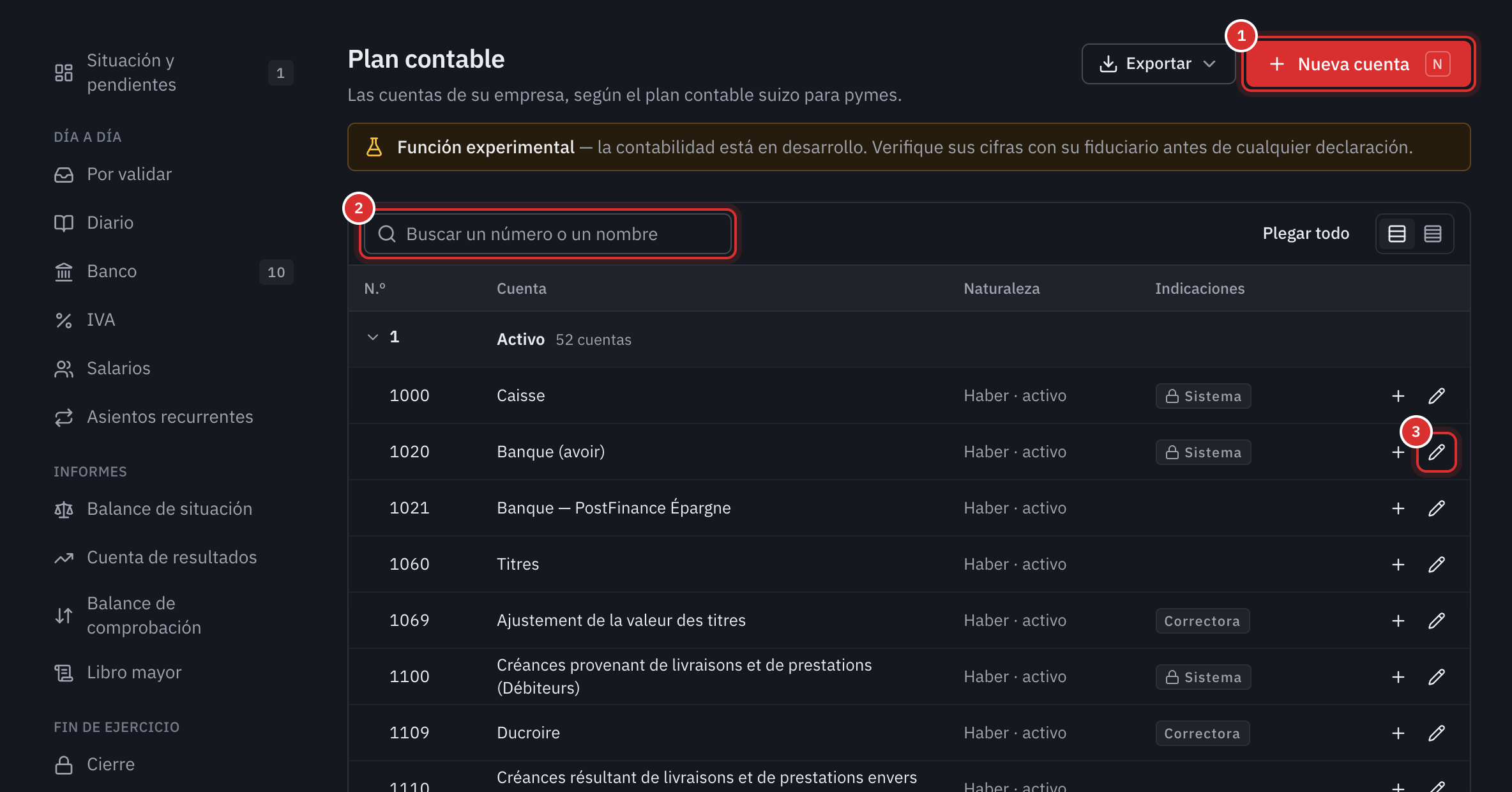
Task: Edit account 1100 Créances (Débiteurs)
Action: tap(1437, 677)
